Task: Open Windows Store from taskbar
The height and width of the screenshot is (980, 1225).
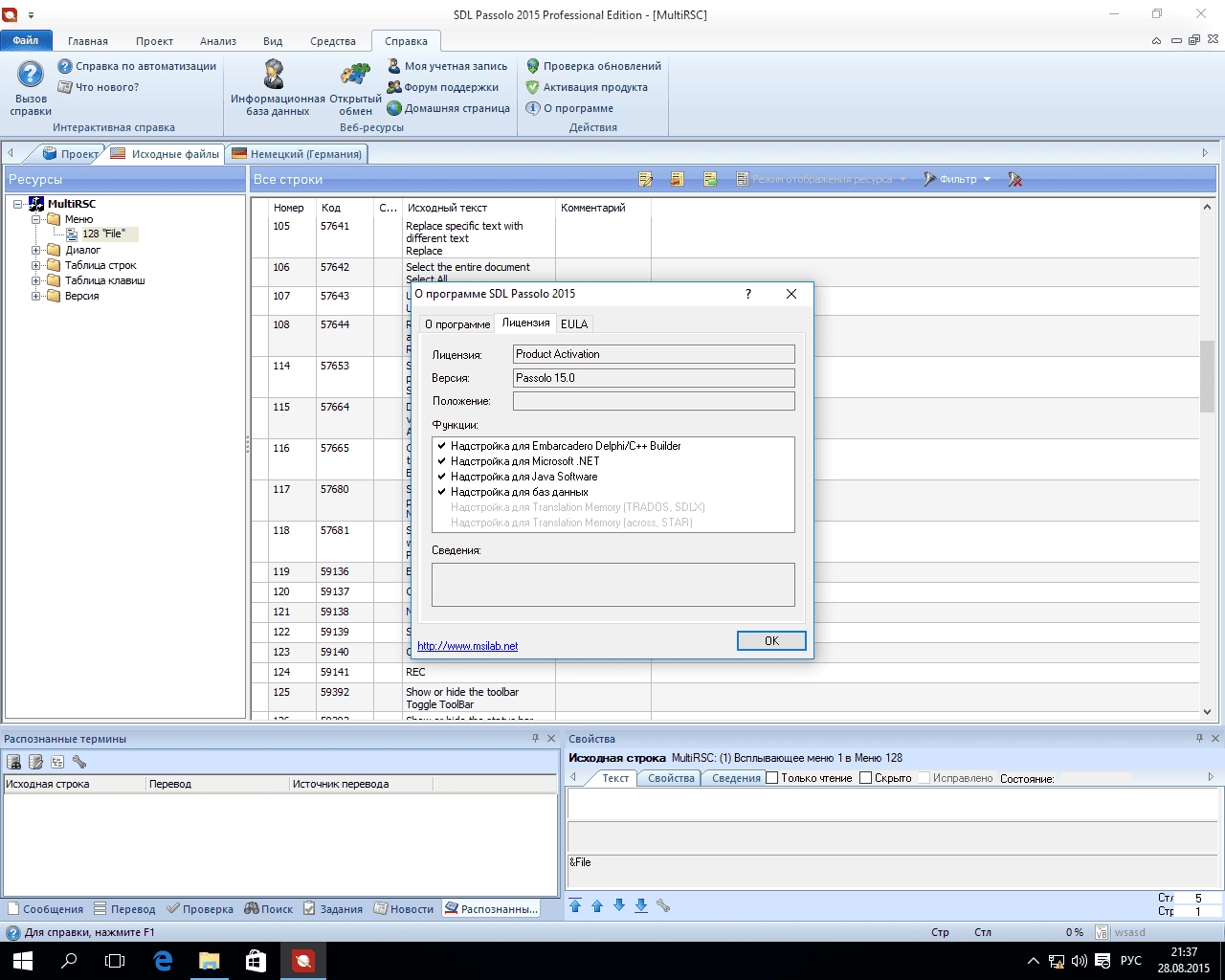Action: pos(256,961)
